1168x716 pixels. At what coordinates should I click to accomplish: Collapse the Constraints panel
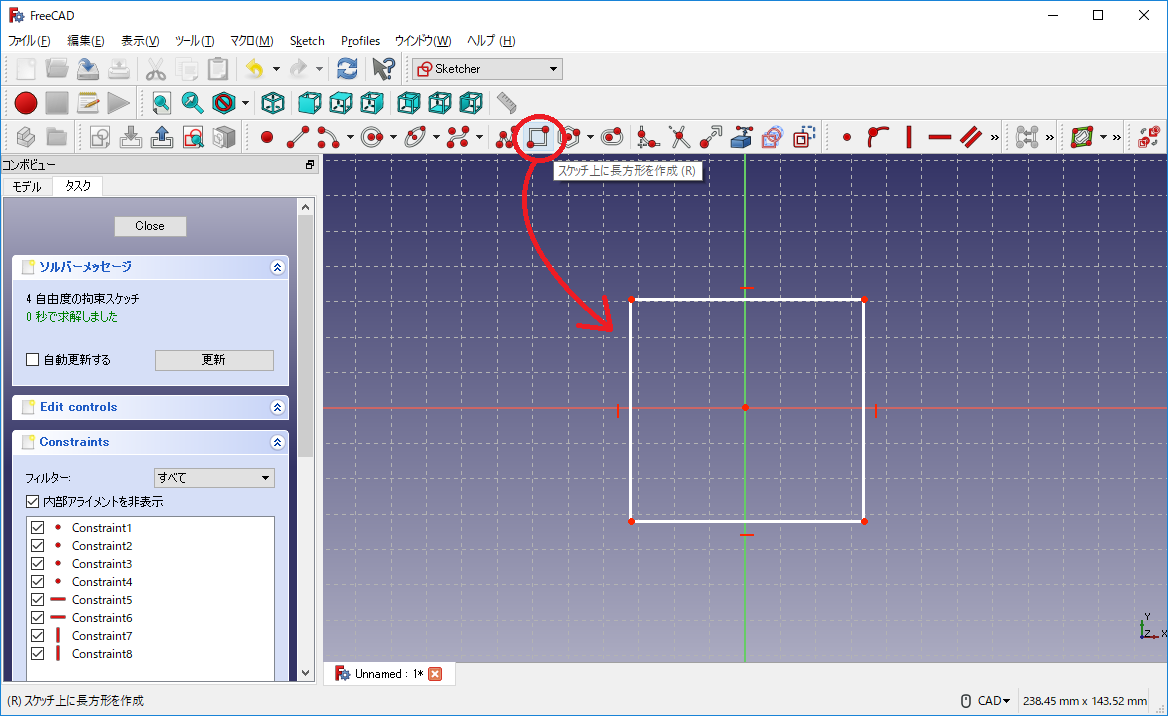point(277,443)
